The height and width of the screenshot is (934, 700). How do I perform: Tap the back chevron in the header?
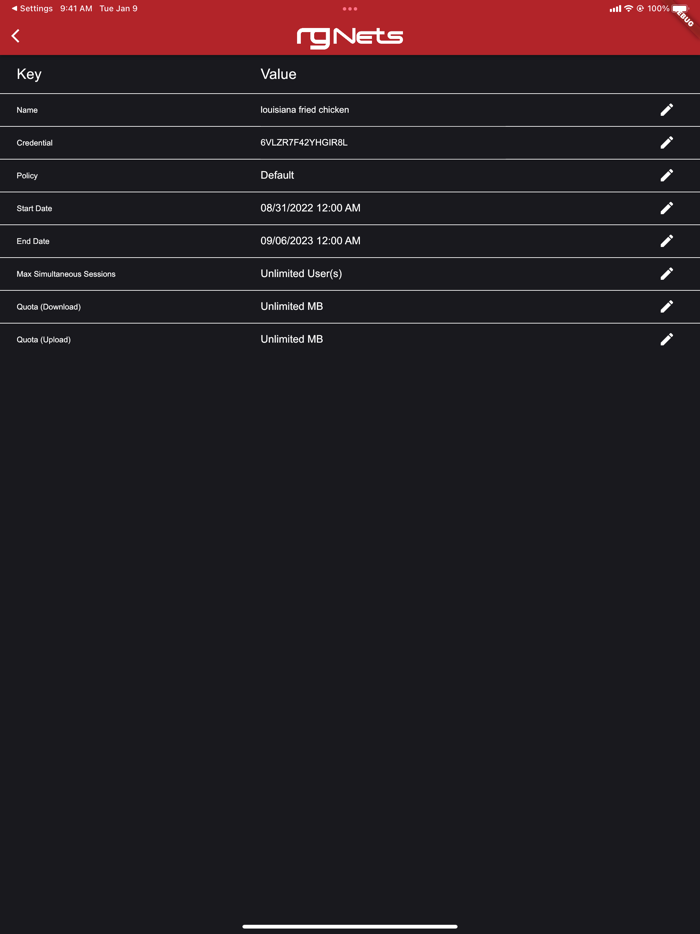click(x=15, y=35)
